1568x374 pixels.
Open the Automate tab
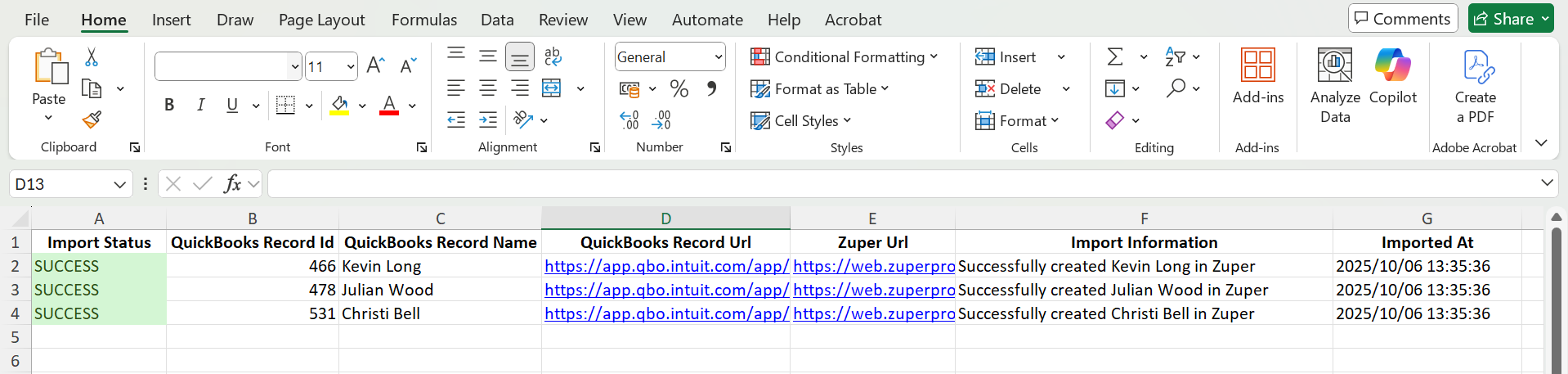click(x=707, y=20)
